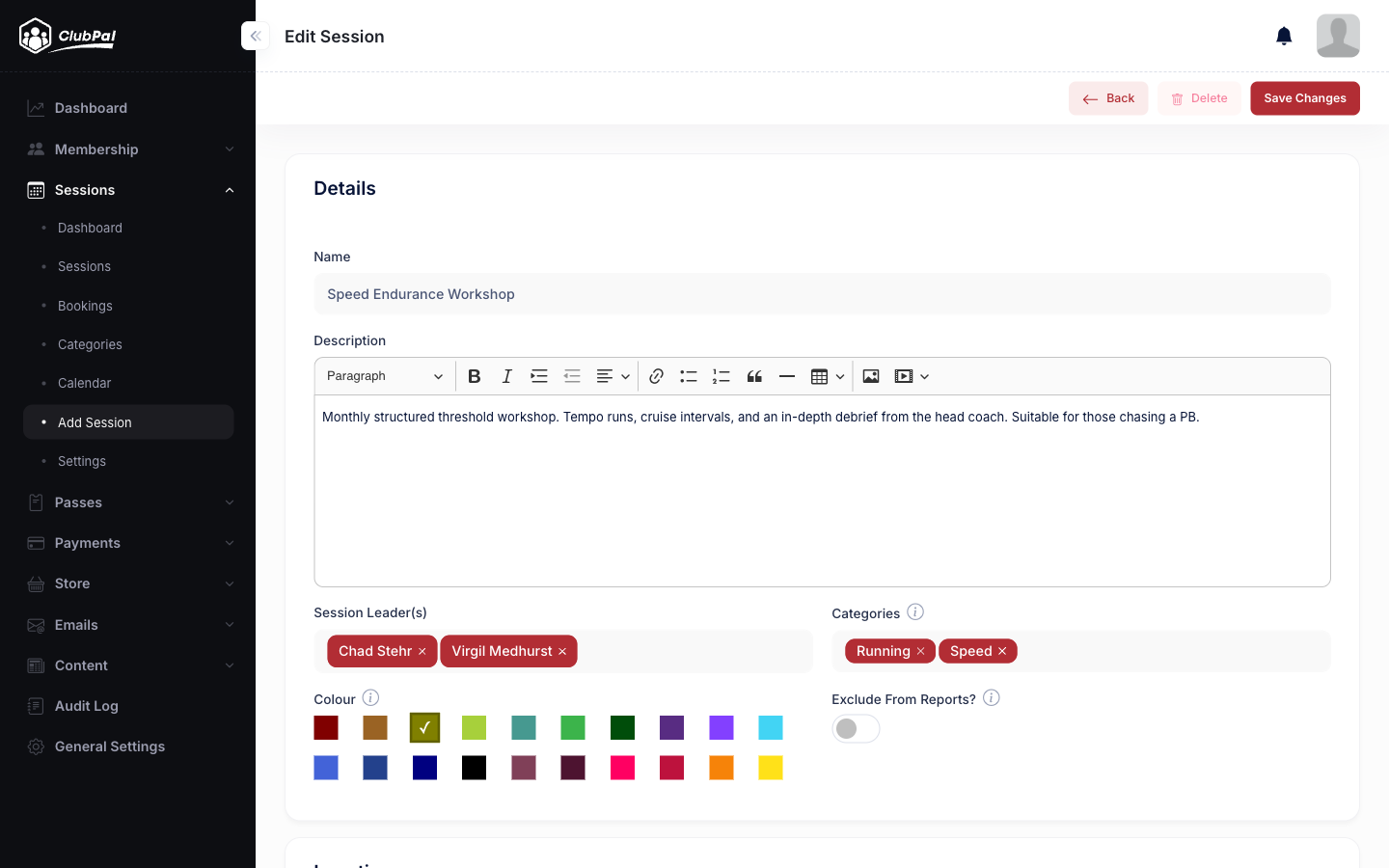Image resolution: width=1389 pixels, height=868 pixels.
Task: Insert a block quote in the description
Action: 754,376
